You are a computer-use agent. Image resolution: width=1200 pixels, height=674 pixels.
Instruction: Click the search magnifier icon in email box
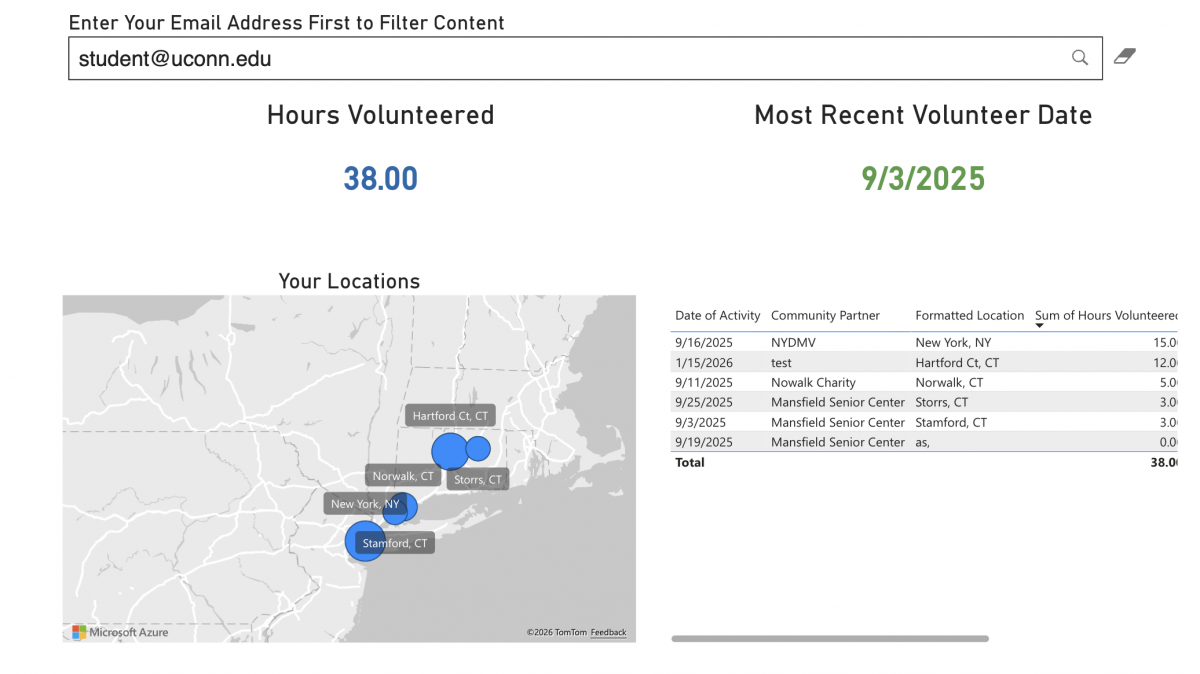tap(1080, 58)
